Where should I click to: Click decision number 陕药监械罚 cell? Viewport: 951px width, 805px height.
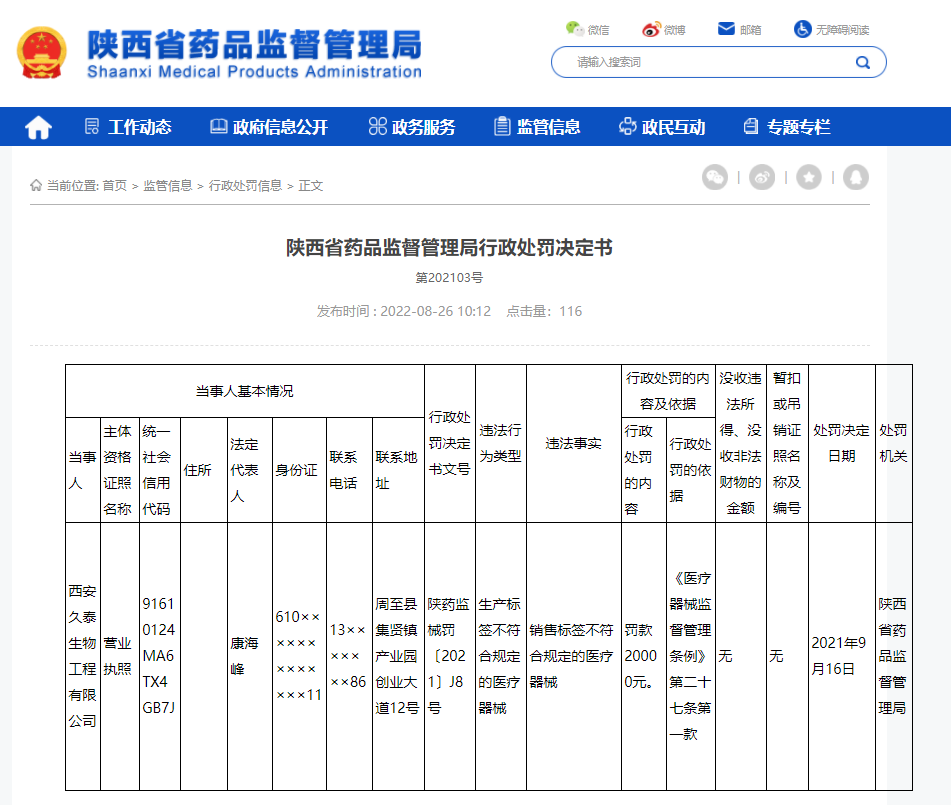pyautogui.click(x=449, y=656)
